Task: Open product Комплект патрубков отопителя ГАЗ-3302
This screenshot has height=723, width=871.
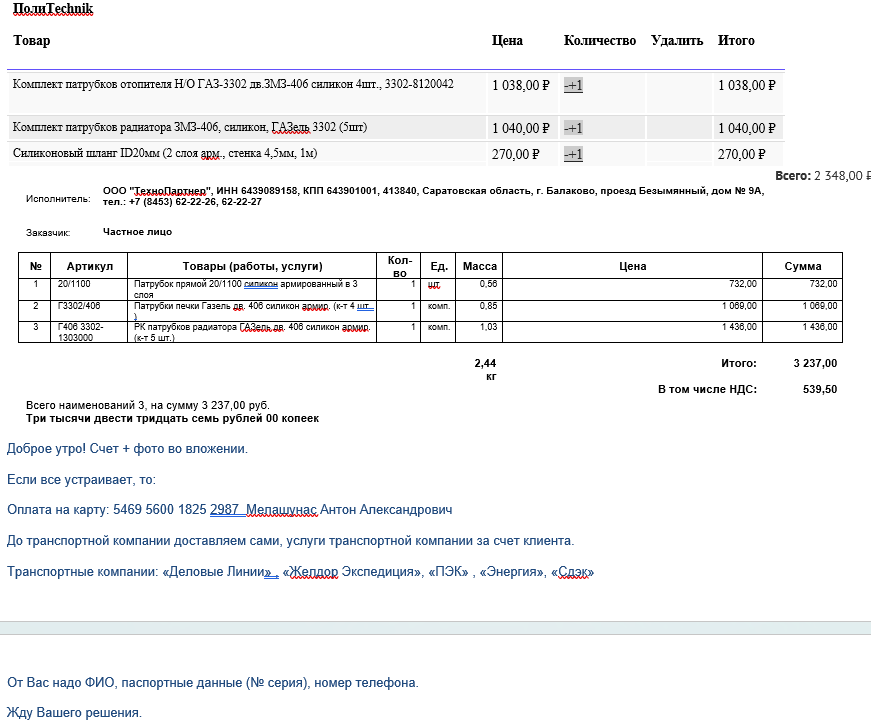Action: 233,84
